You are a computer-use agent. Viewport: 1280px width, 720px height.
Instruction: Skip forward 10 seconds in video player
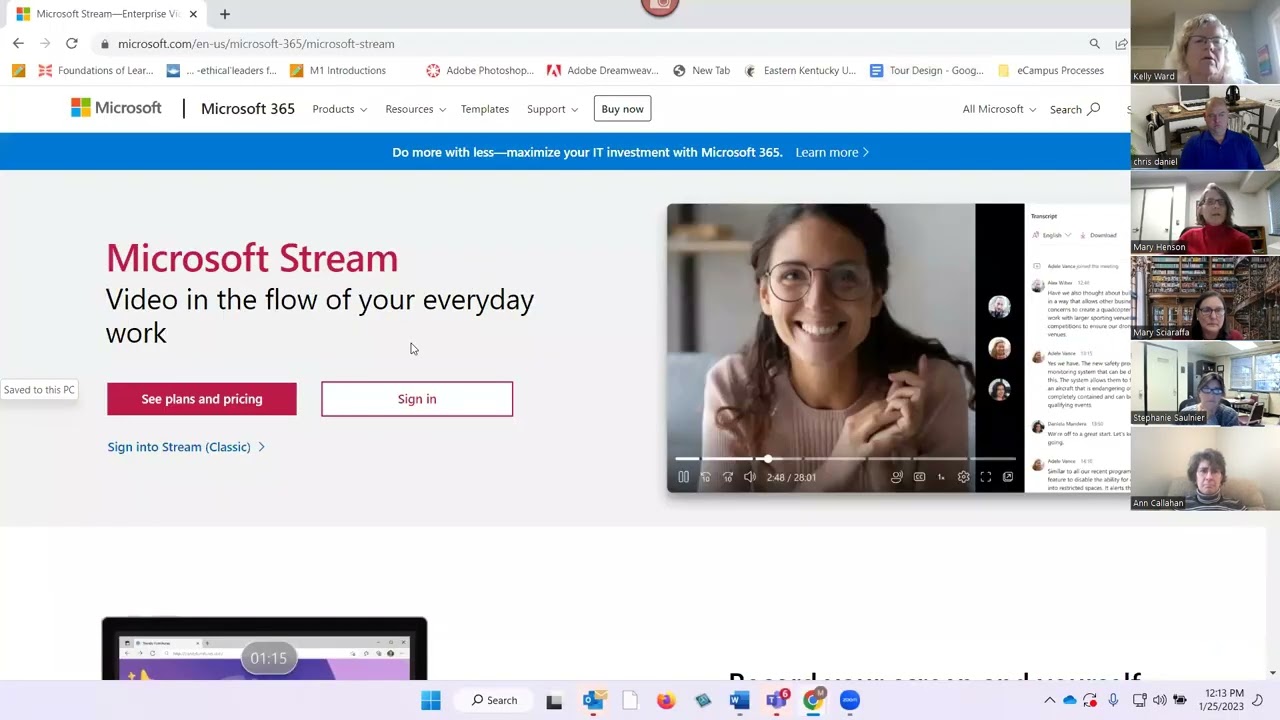[x=728, y=477]
